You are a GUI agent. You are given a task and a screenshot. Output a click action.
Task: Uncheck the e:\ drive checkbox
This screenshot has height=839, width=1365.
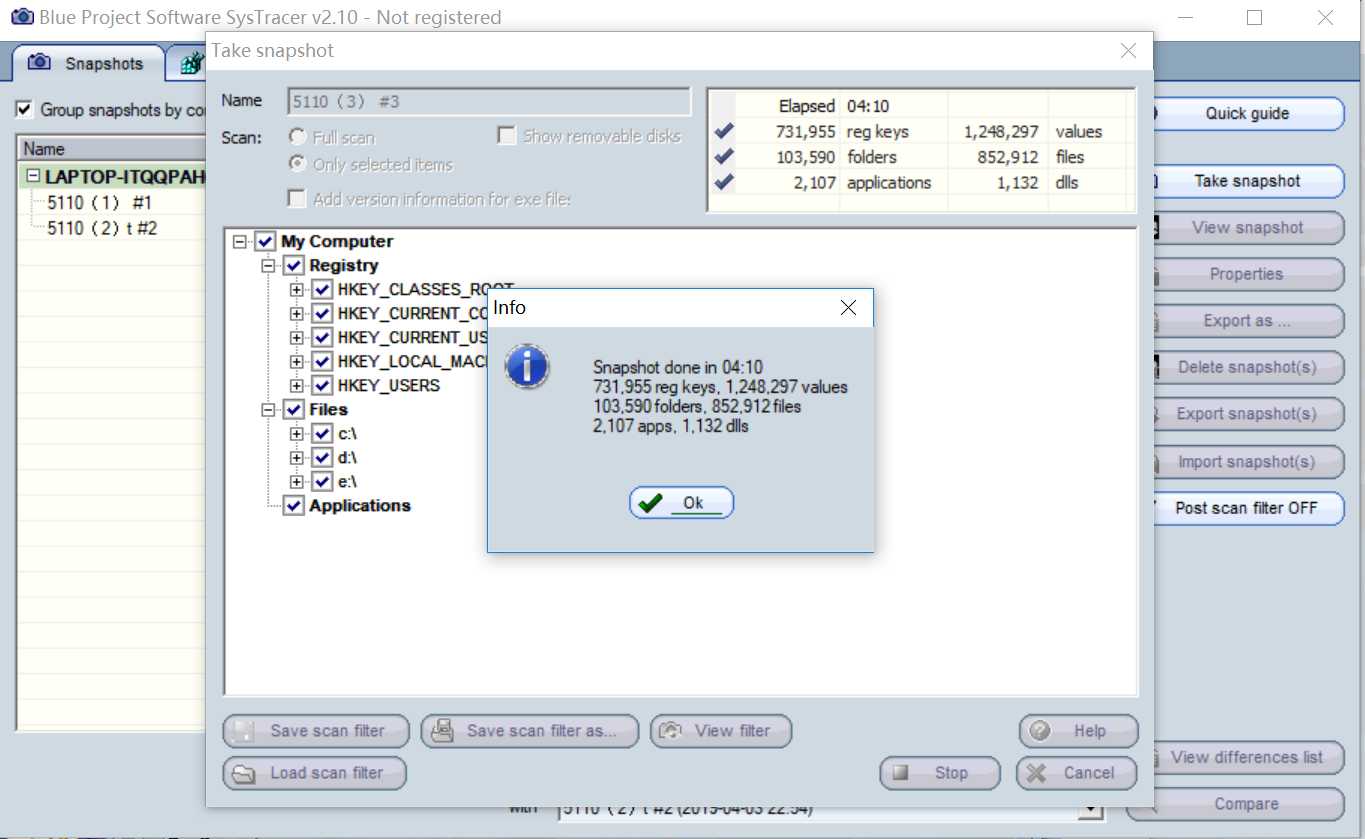click(322, 481)
